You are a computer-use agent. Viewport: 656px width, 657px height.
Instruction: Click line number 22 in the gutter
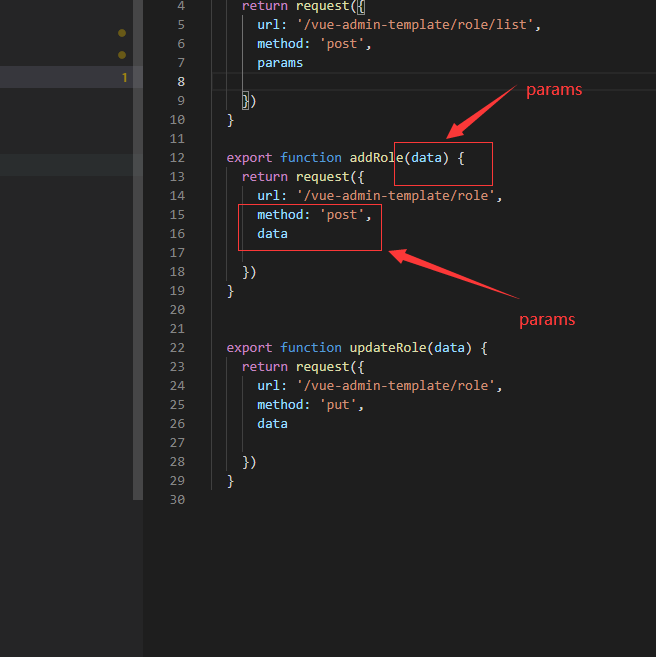[x=177, y=348]
